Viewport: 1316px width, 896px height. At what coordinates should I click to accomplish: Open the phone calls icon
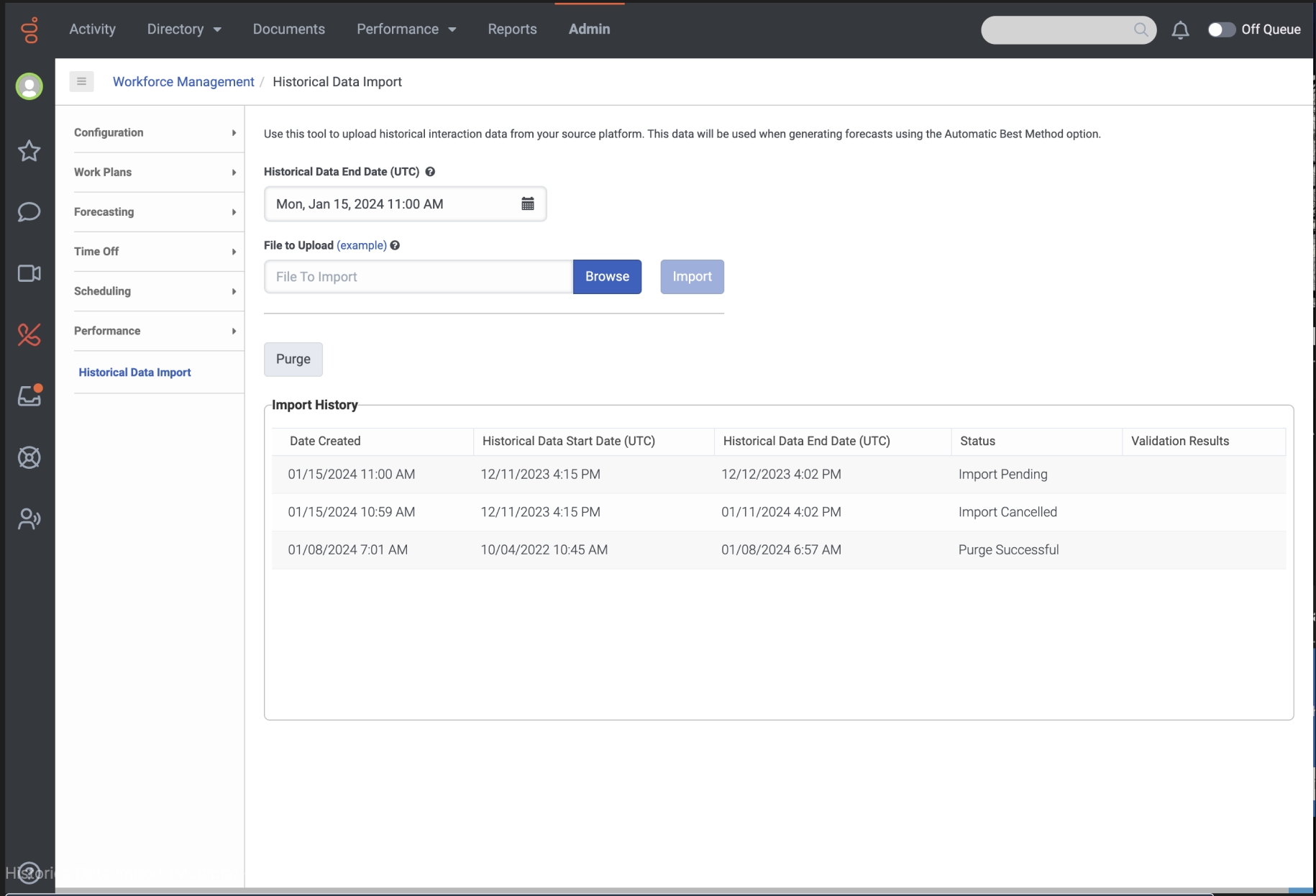(x=29, y=334)
